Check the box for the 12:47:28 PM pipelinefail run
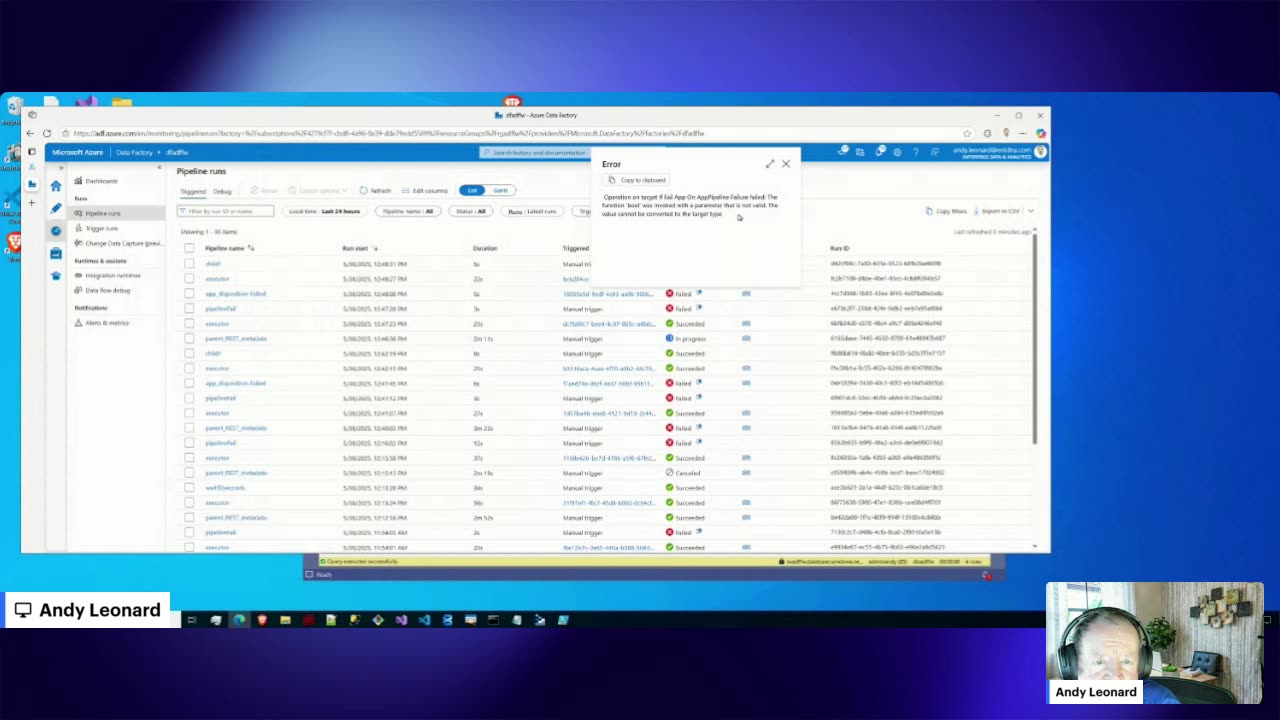This screenshot has height=720, width=1280. [189, 309]
